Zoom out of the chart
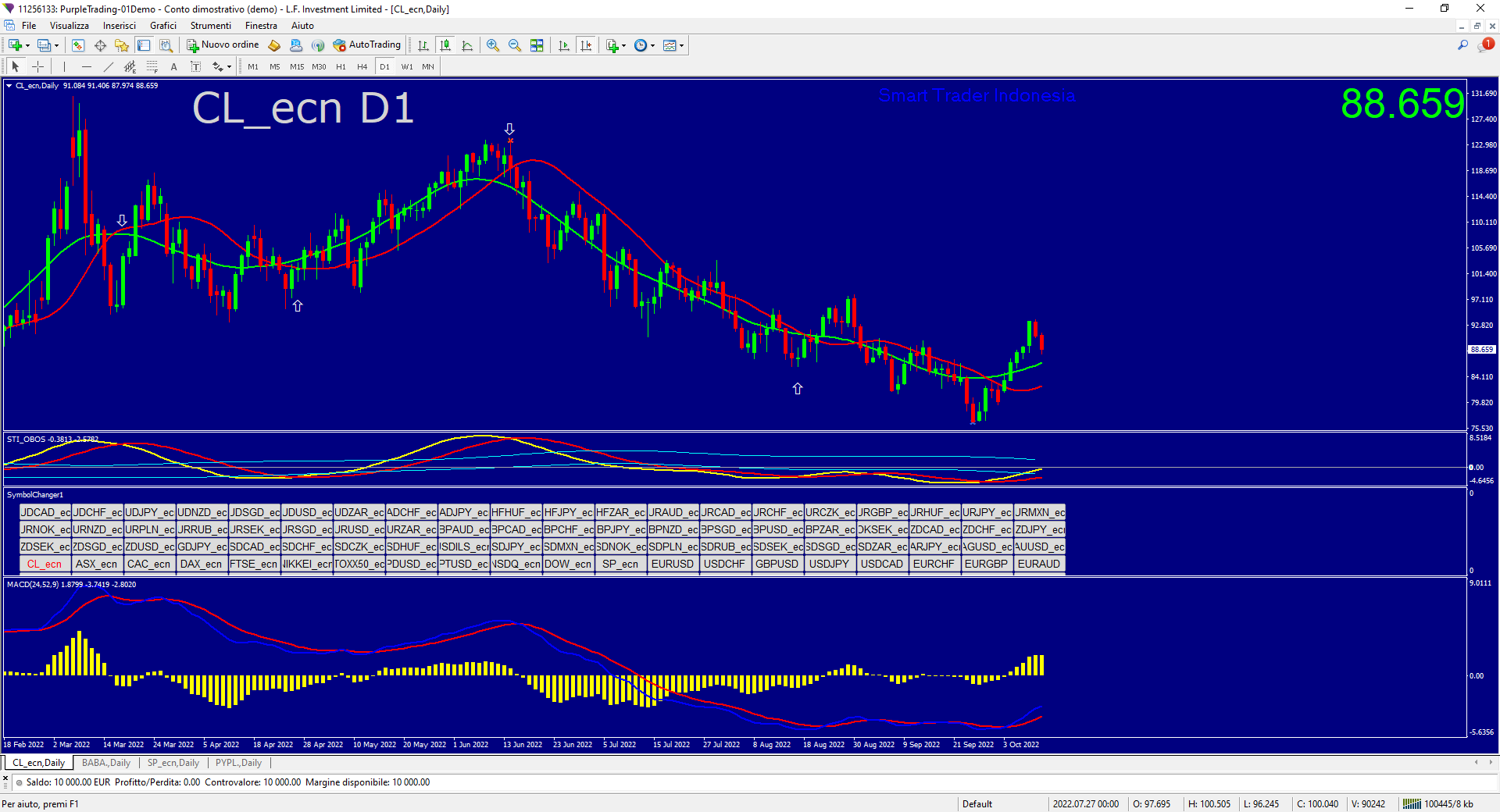This screenshot has width=1500, height=812. (515, 45)
